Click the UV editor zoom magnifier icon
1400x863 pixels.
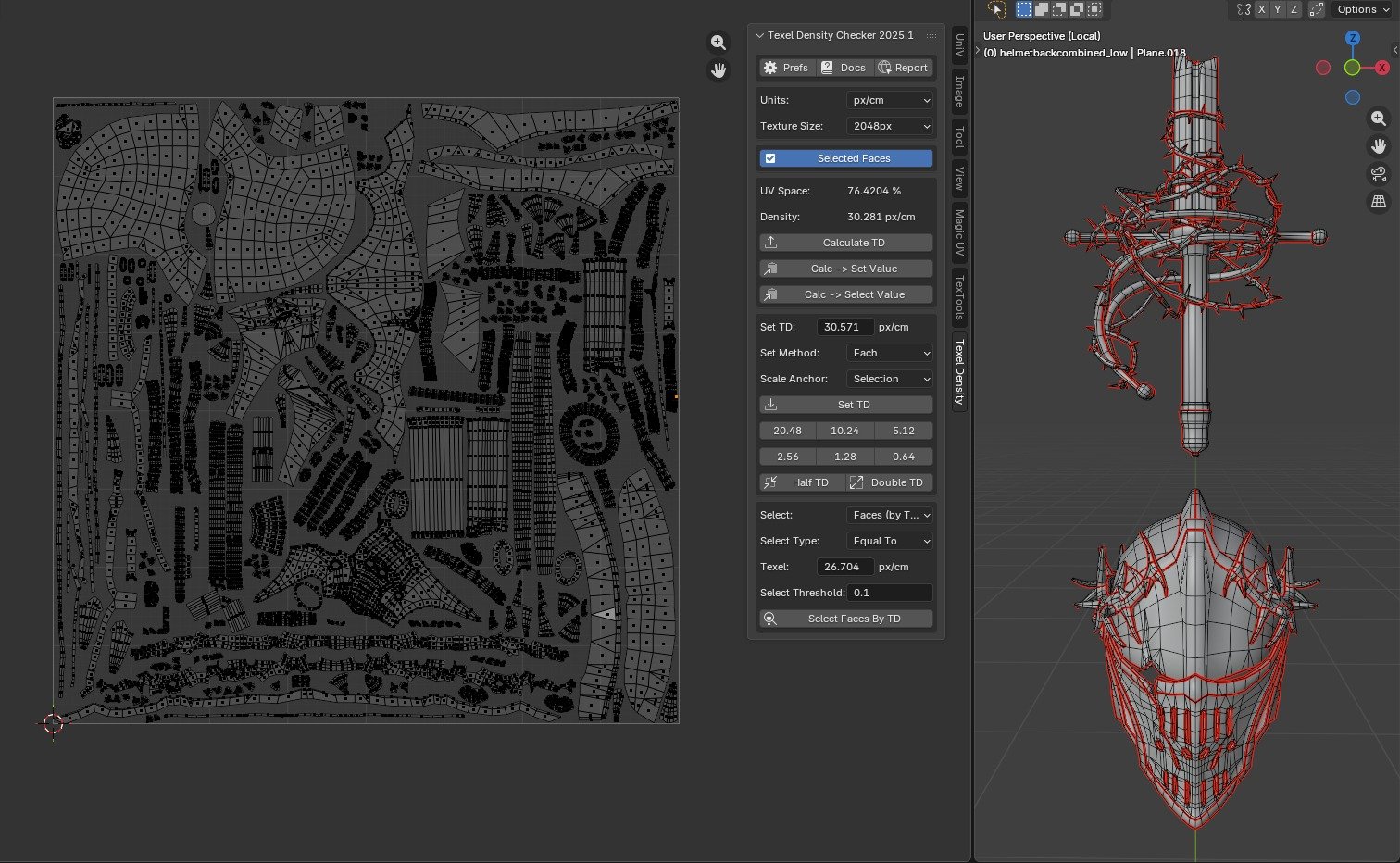click(x=719, y=43)
